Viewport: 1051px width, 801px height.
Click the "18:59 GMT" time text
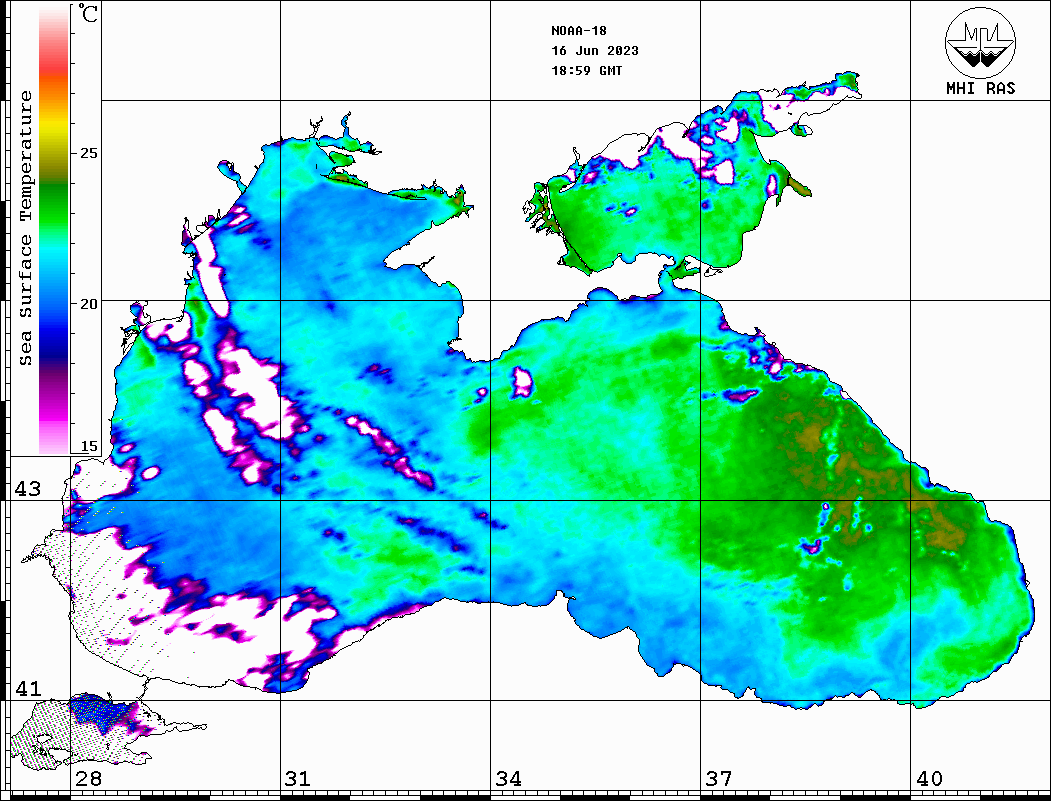[x=586, y=70]
